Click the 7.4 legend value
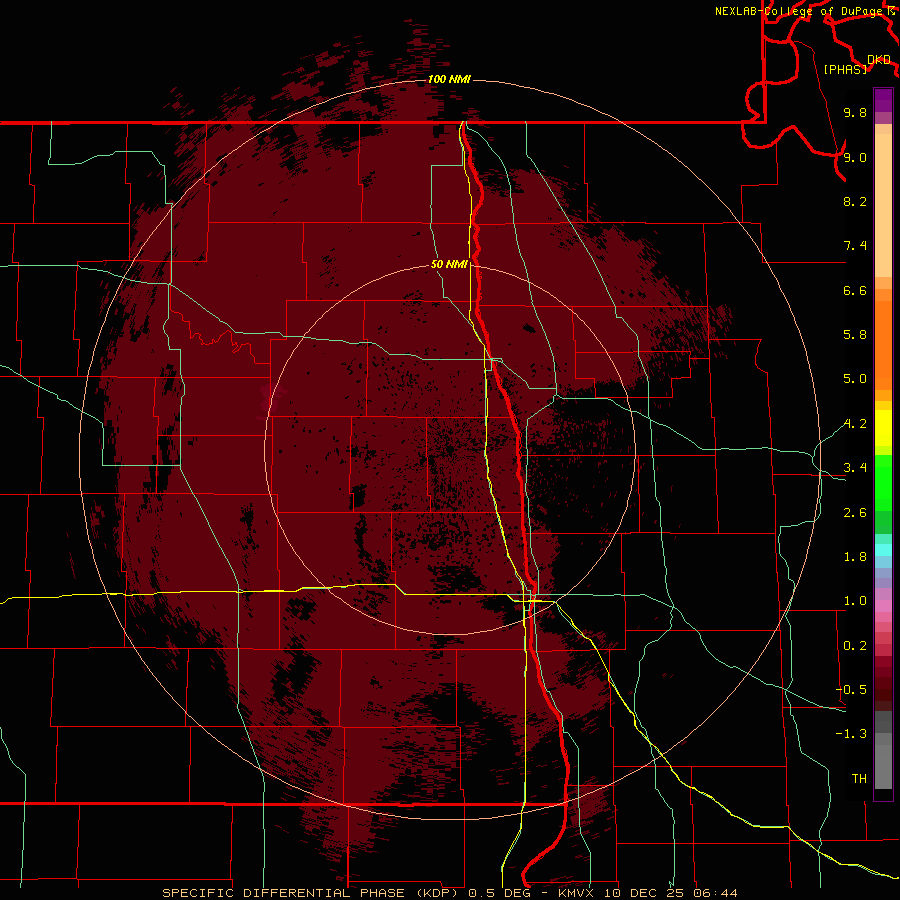Viewport: 900px width, 900px height. [855, 246]
